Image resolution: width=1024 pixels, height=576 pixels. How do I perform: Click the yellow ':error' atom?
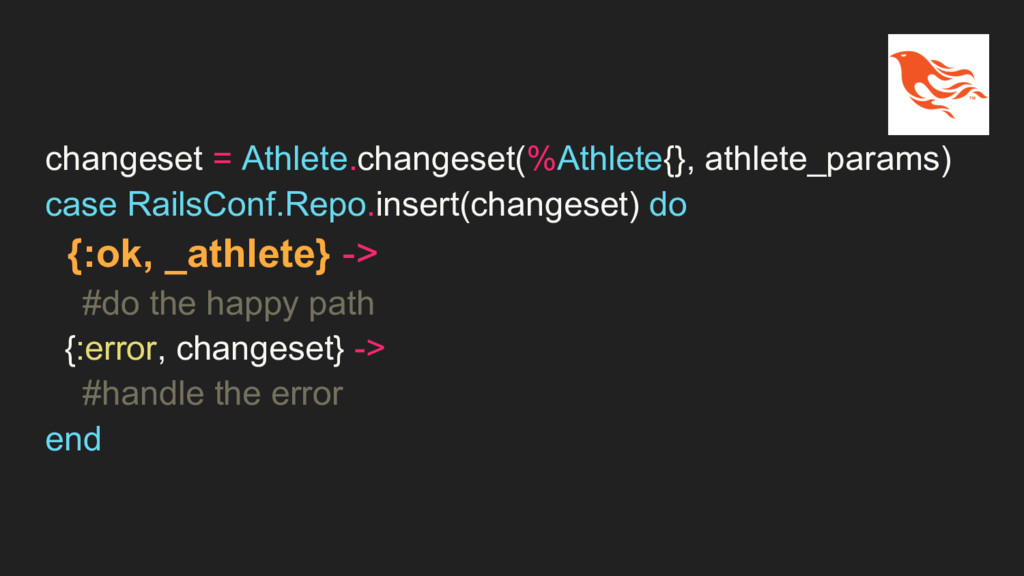117,349
